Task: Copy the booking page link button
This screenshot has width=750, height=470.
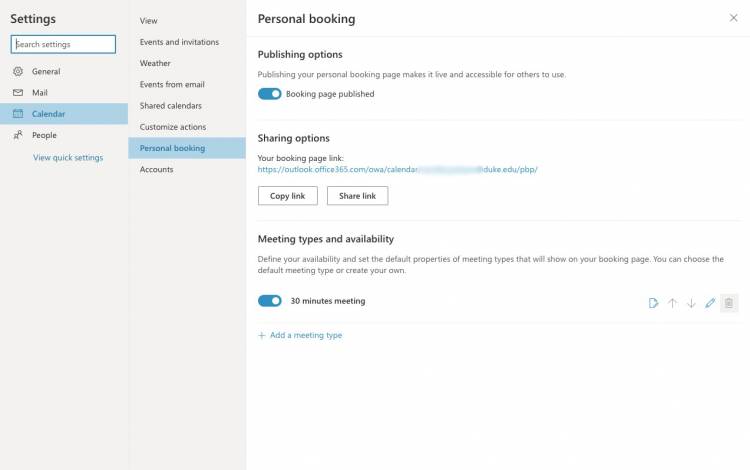Action: click(287, 196)
